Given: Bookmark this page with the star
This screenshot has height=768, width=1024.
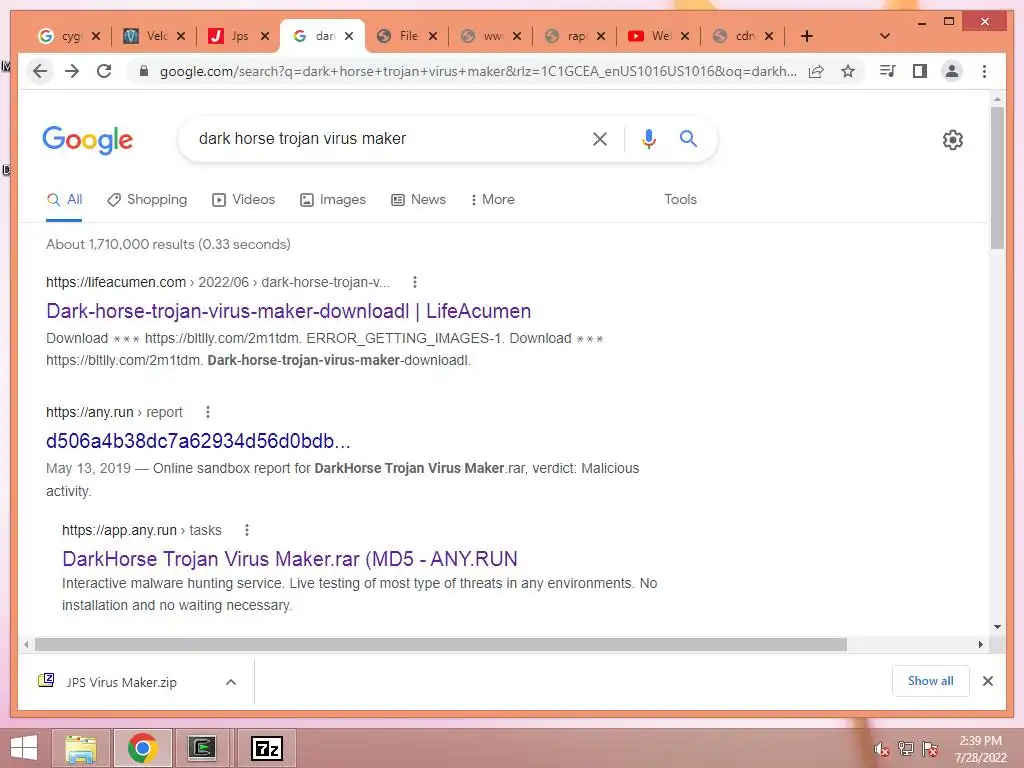Looking at the screenshot, I should tap(848, 71).
